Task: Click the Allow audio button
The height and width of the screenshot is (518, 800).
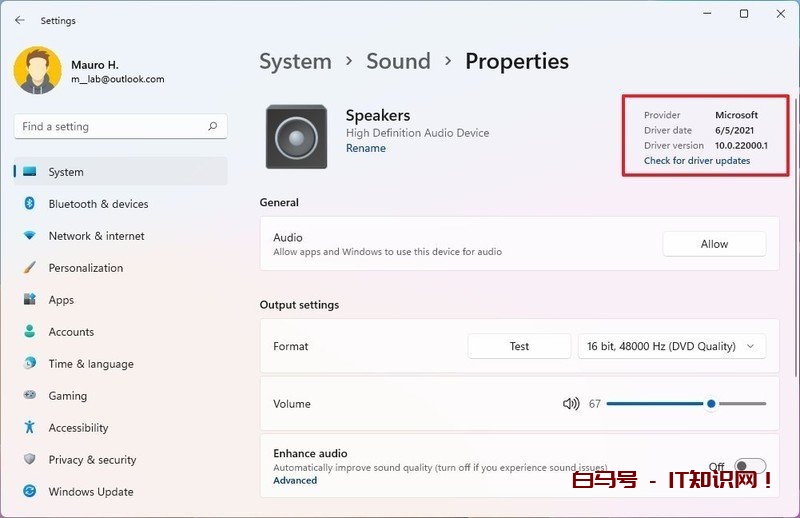Action: pyautogui.click(x=714, y=244)
